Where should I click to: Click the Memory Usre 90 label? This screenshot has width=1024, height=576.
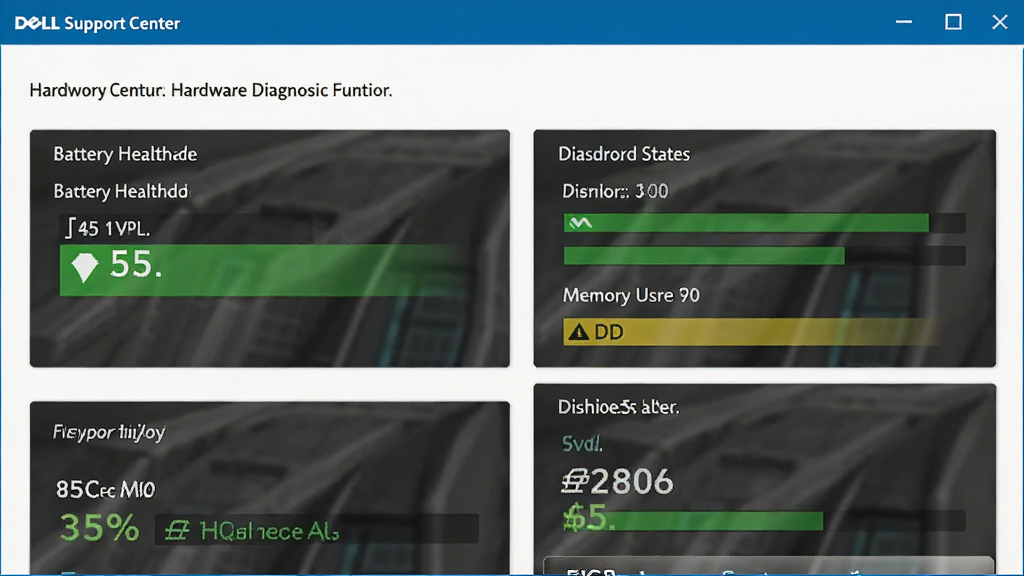pyautogui.click(x=631, y=295)
